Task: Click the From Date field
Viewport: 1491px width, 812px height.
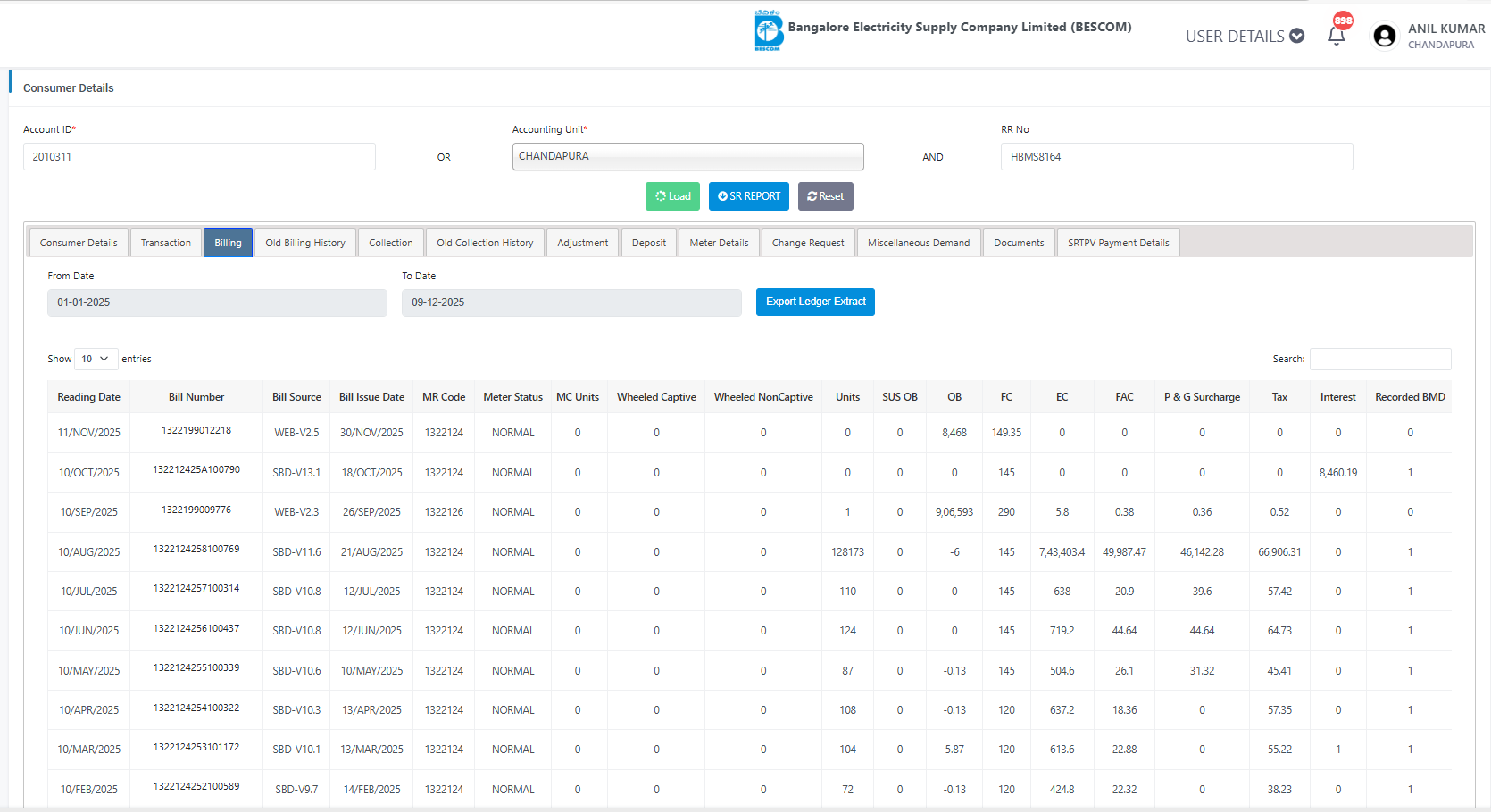Action: pyautogui.click(x=217, y=302)
